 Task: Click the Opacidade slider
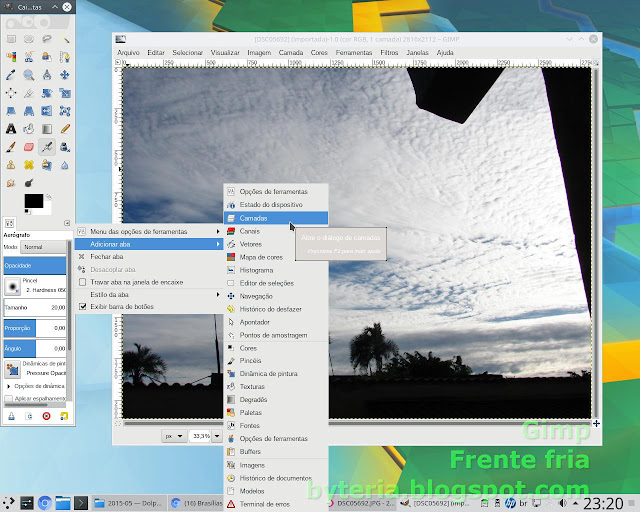[35, 265]
